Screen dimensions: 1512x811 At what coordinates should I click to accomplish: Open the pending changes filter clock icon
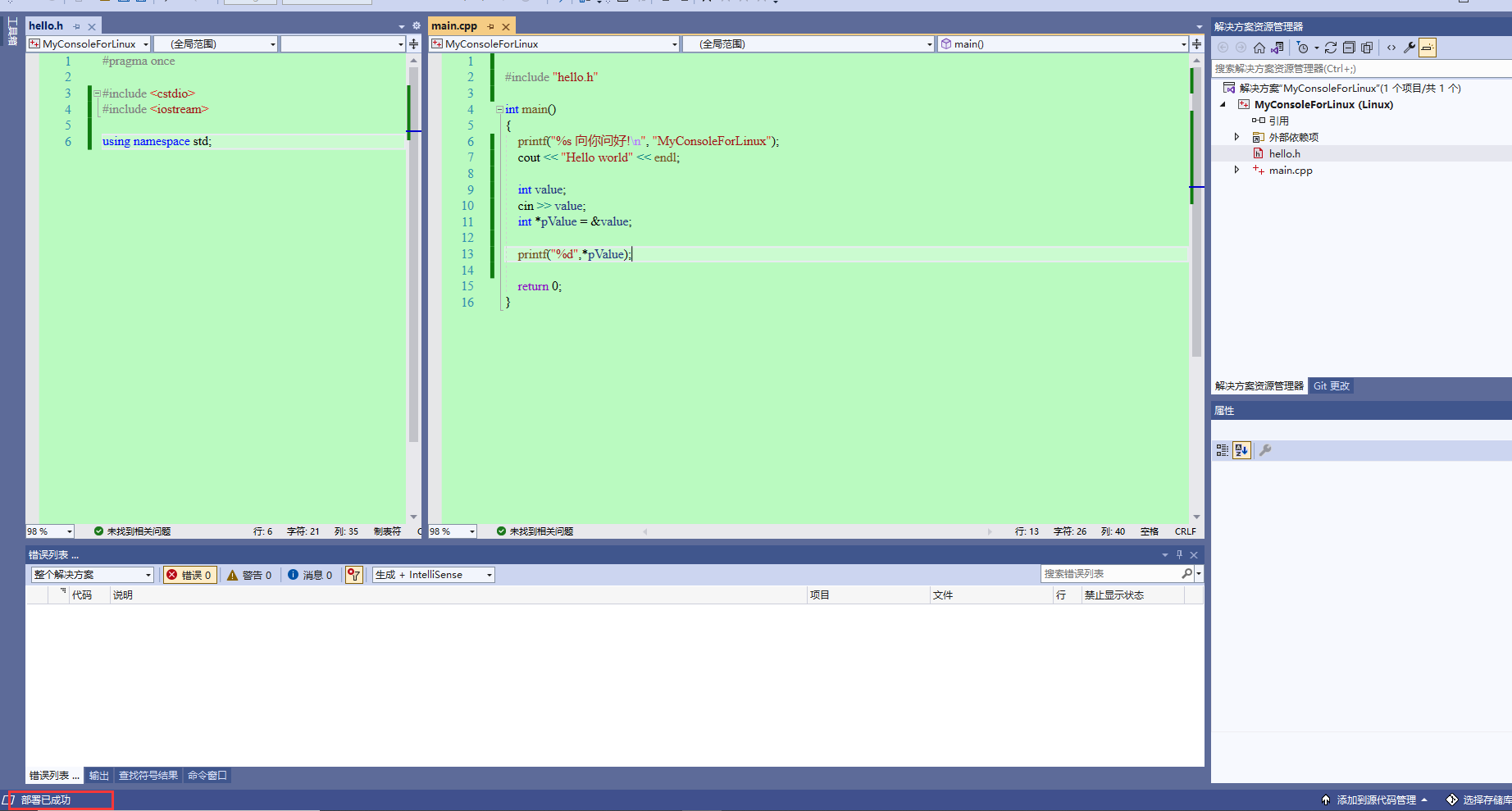[1302, 48]
